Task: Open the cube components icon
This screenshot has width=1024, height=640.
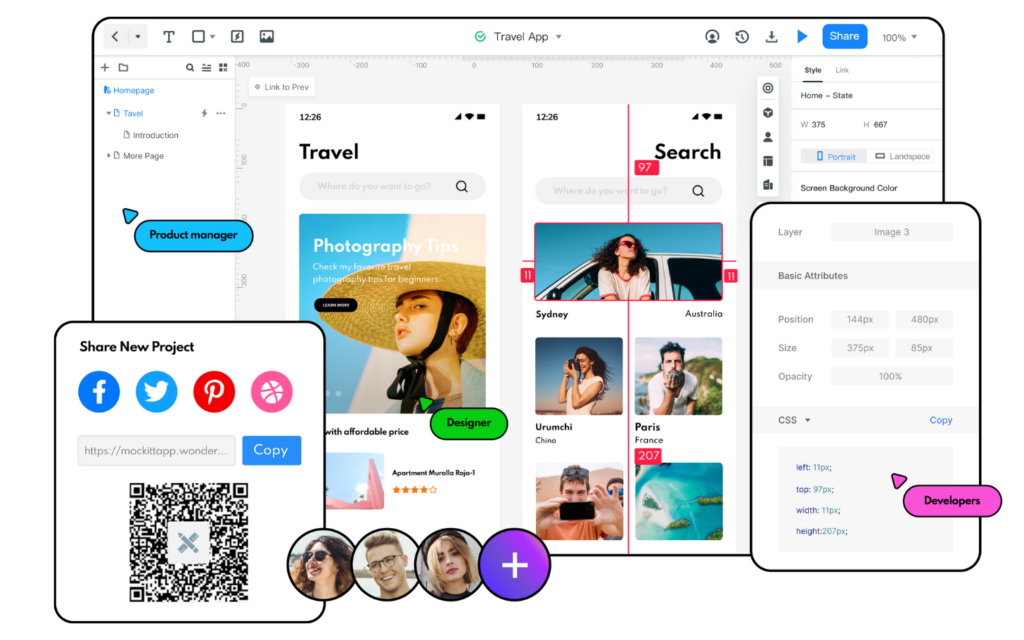Action: coord(768,113)
